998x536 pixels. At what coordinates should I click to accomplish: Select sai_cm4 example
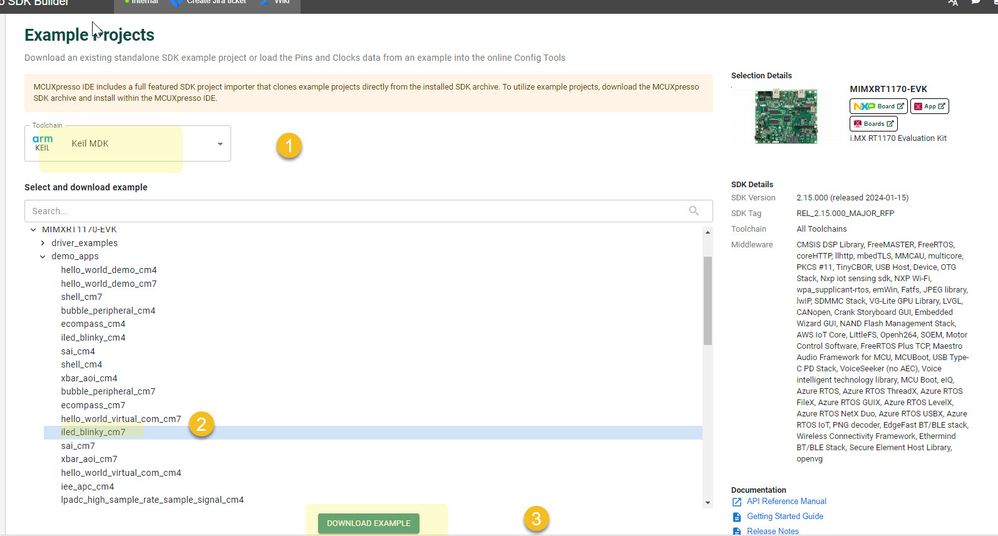point(78,351)
